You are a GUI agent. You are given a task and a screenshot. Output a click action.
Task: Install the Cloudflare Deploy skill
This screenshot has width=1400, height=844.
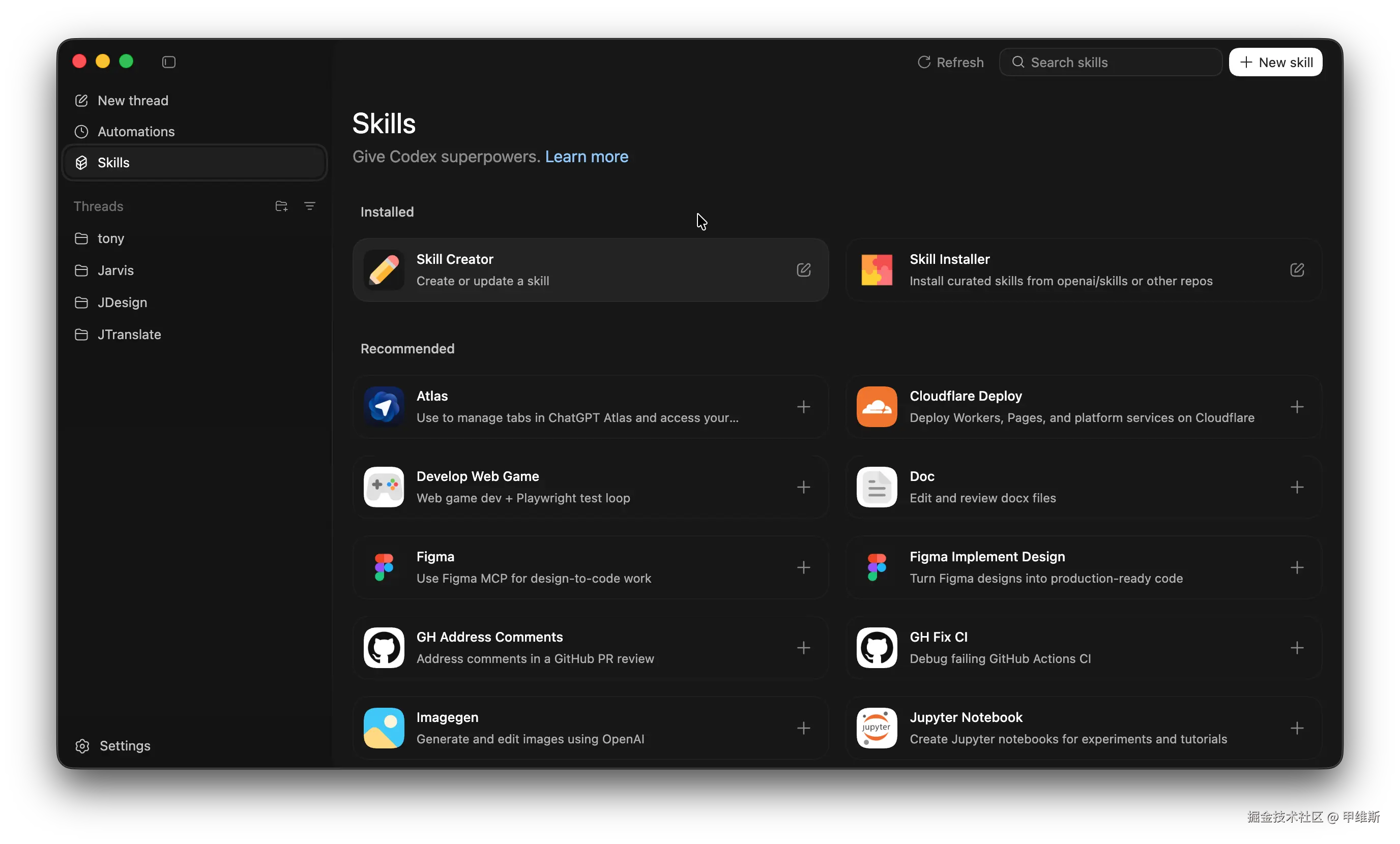tap(1297, 407)
